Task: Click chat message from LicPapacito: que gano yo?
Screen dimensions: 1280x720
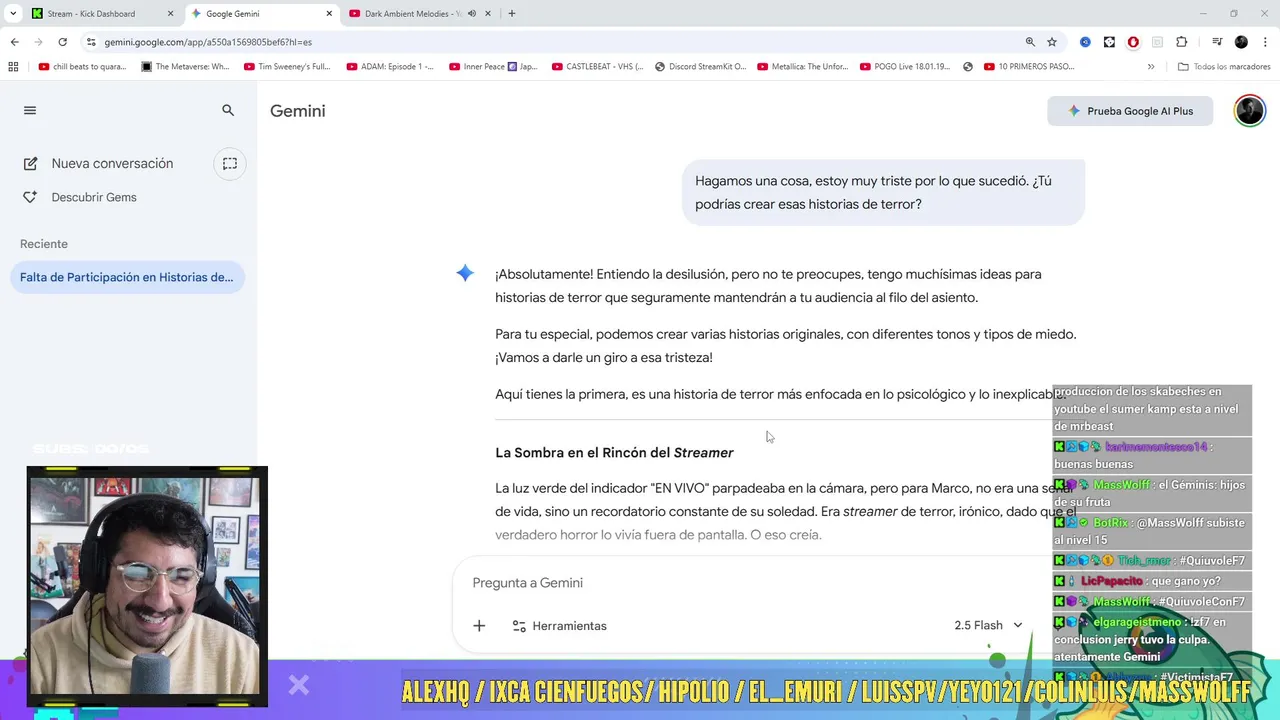Action: click(x=1151, y=581)
